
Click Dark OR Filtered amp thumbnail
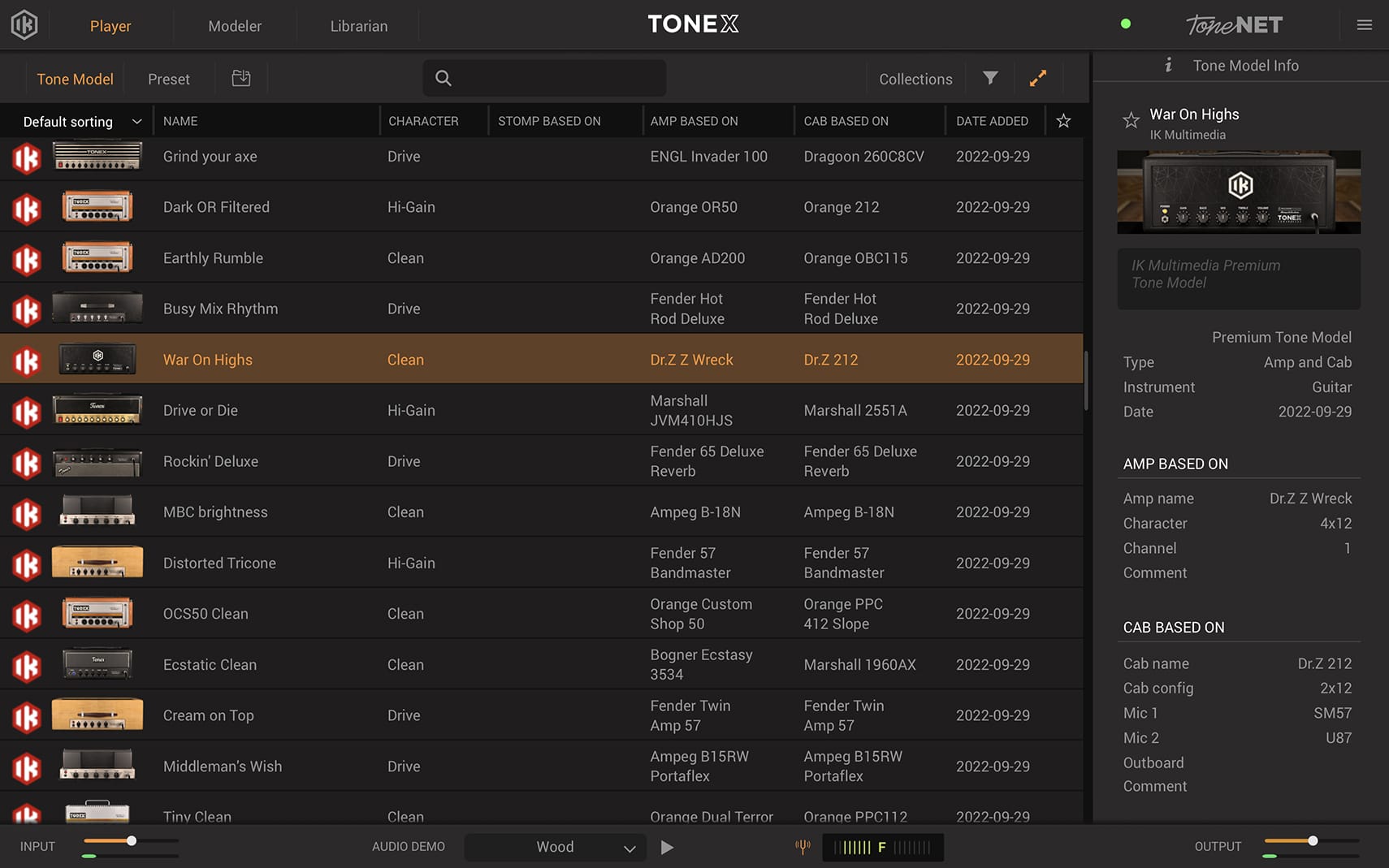(97, 206)
